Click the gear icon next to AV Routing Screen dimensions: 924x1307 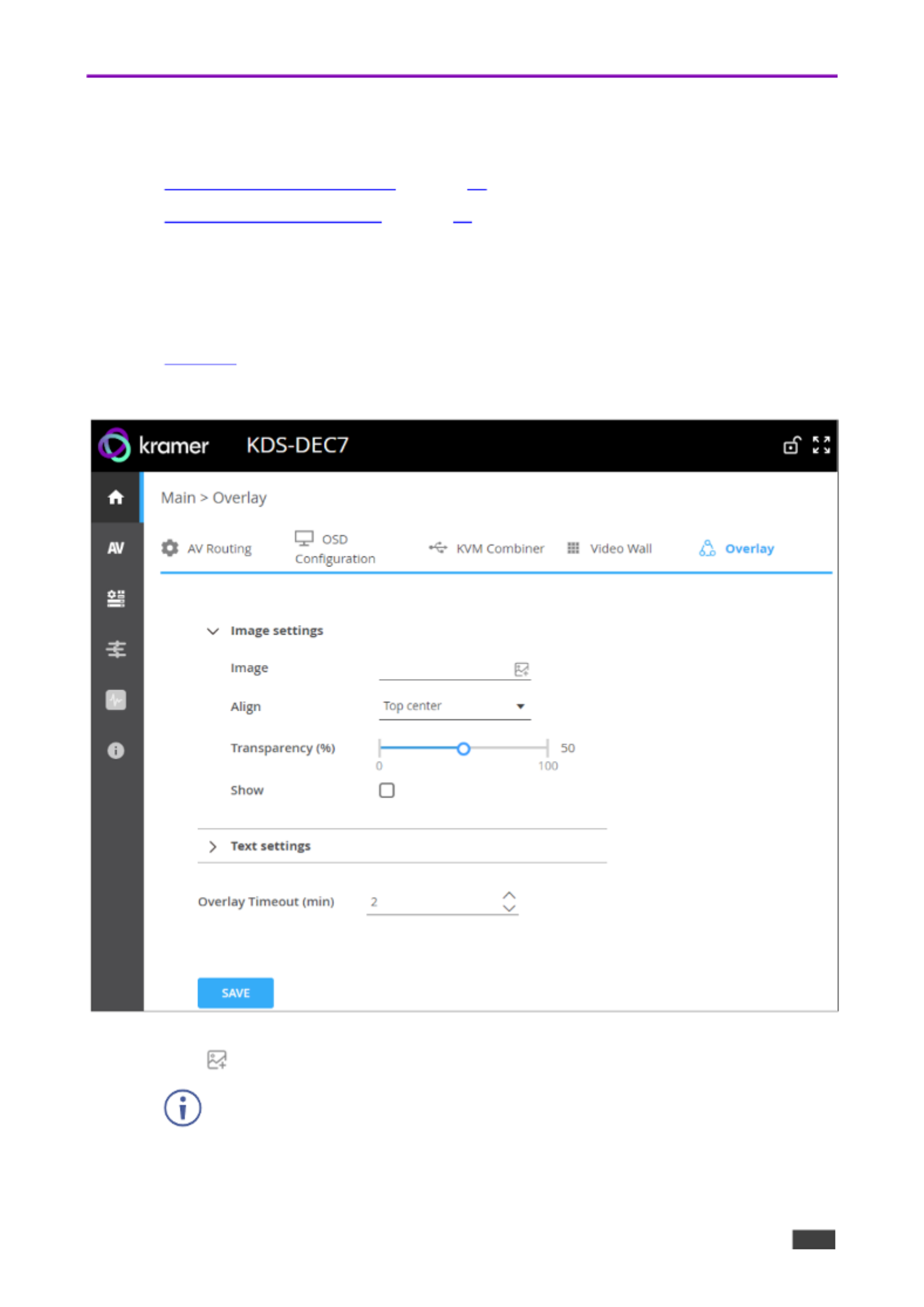pos(170,548)
